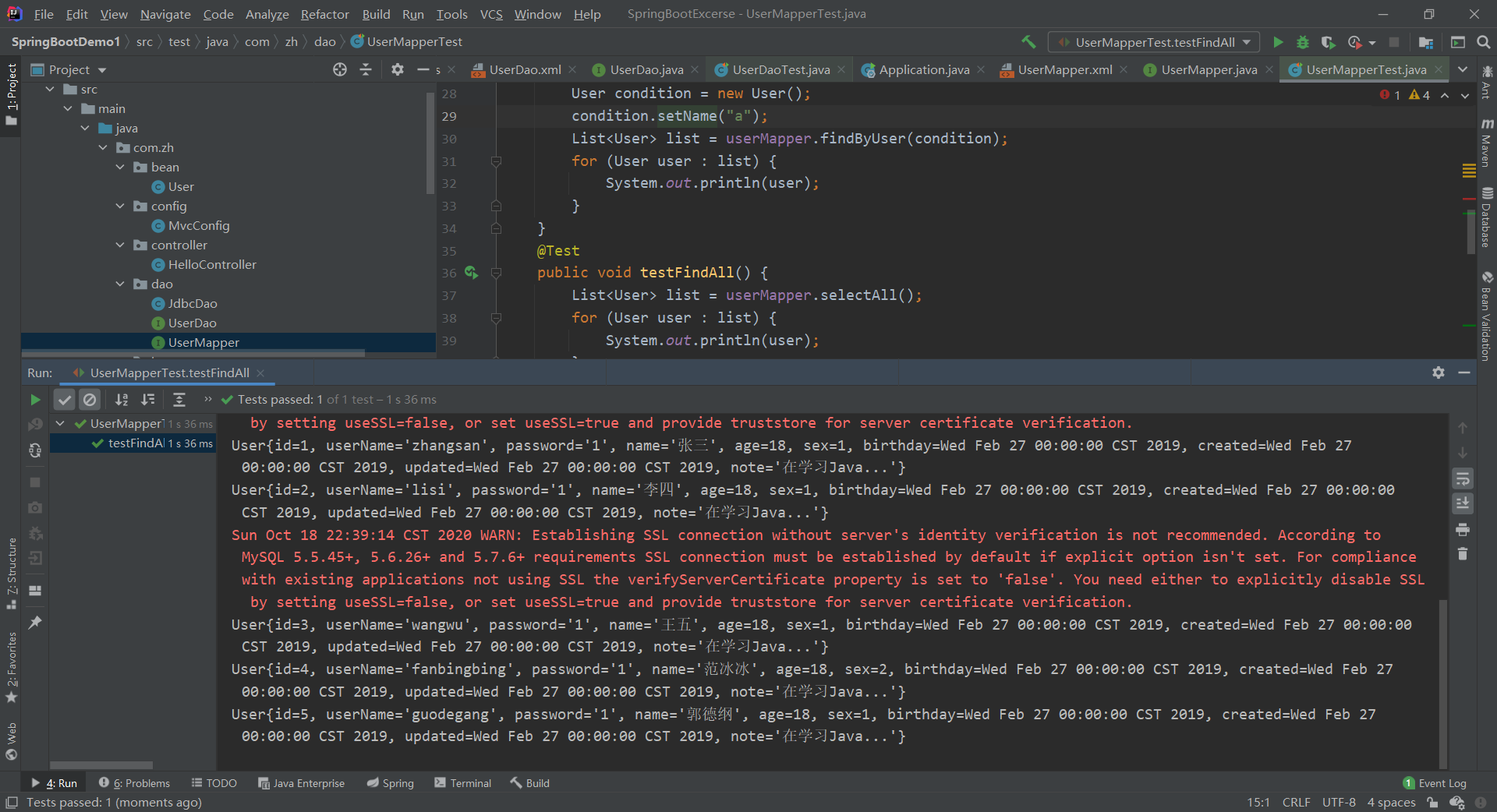Collapse the dao folder in project tree
The width and height of the screenshot is (1497, 812).
pyautogui.click(x=120, y=284)
